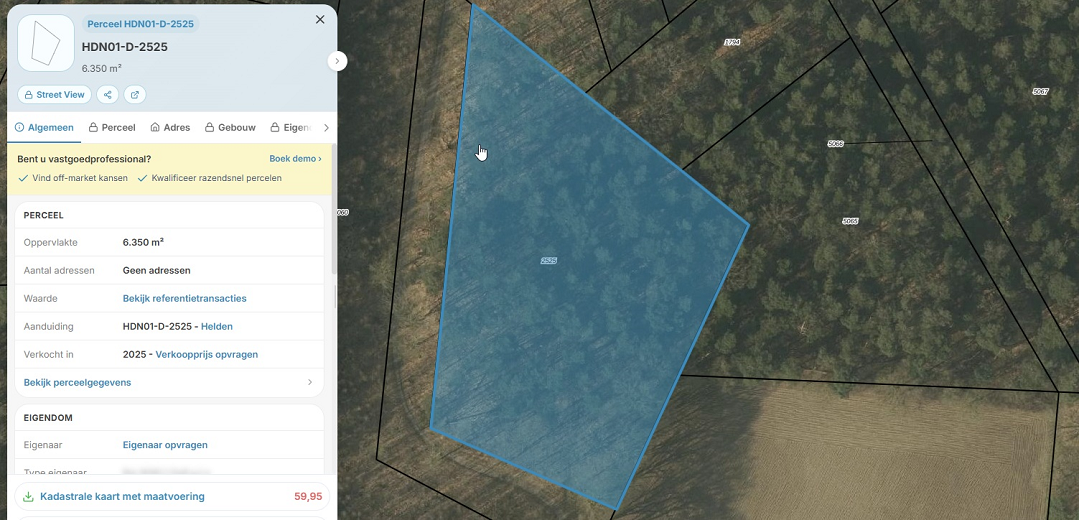Follow the Helden municipality link

217,327
